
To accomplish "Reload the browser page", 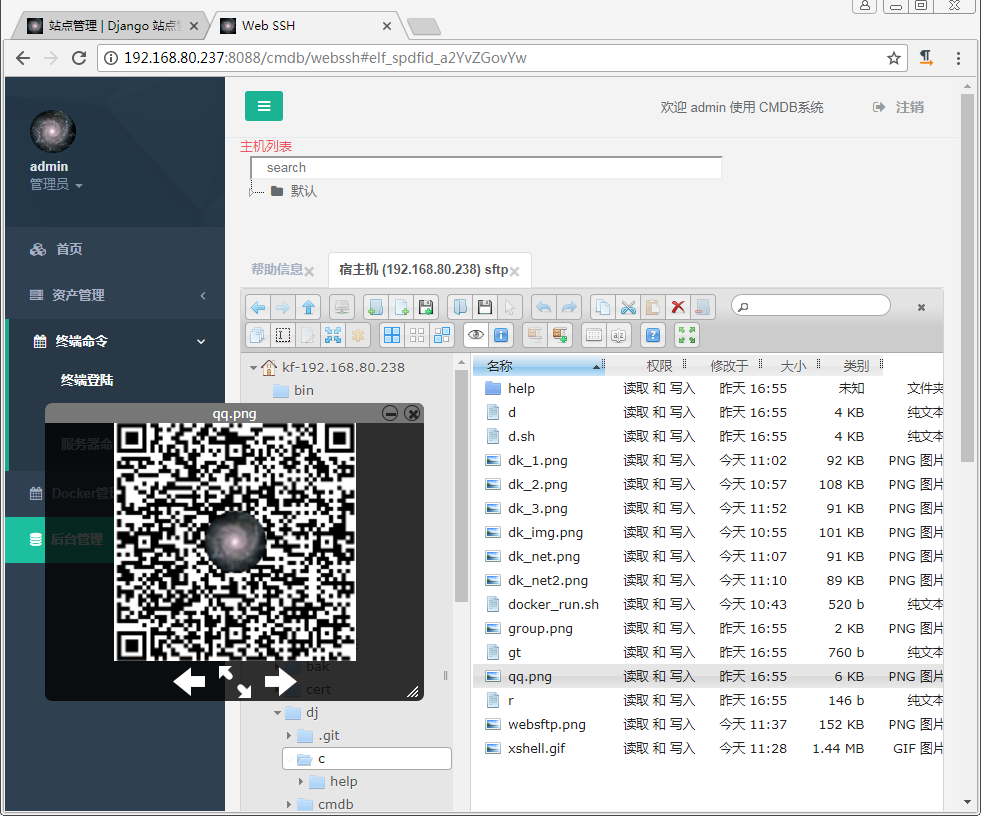I will coord(79,58).
